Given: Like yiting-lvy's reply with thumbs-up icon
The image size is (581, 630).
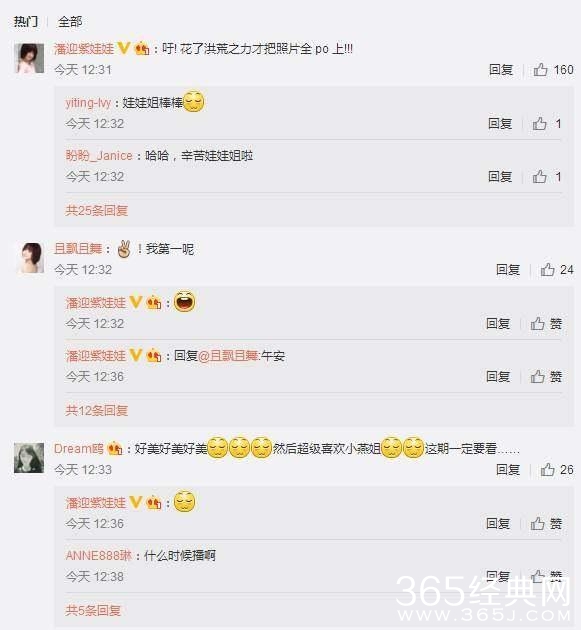Looking at the screenshot, I should point(546,124).
